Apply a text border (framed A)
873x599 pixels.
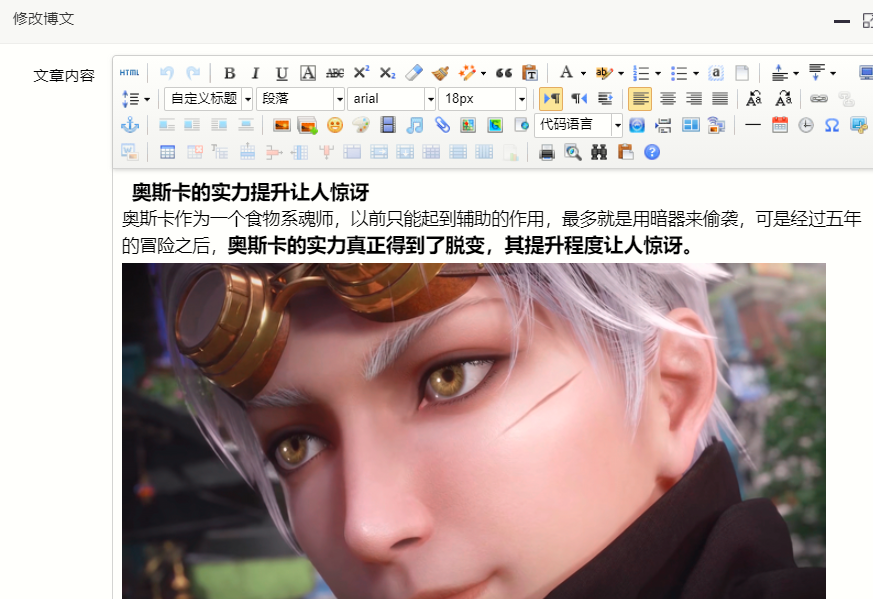coord(308,73)
